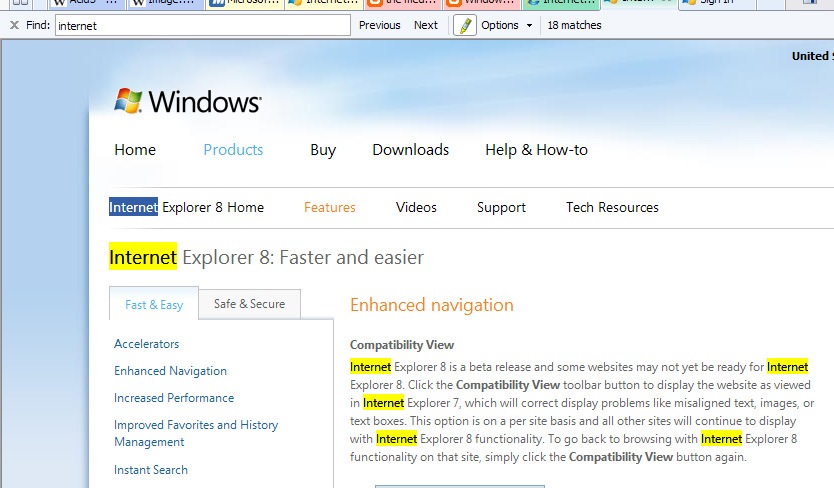Switch to the Fast & Easy tab
Image resolution: width=834 pixels, height=488 pixels.
154,304
